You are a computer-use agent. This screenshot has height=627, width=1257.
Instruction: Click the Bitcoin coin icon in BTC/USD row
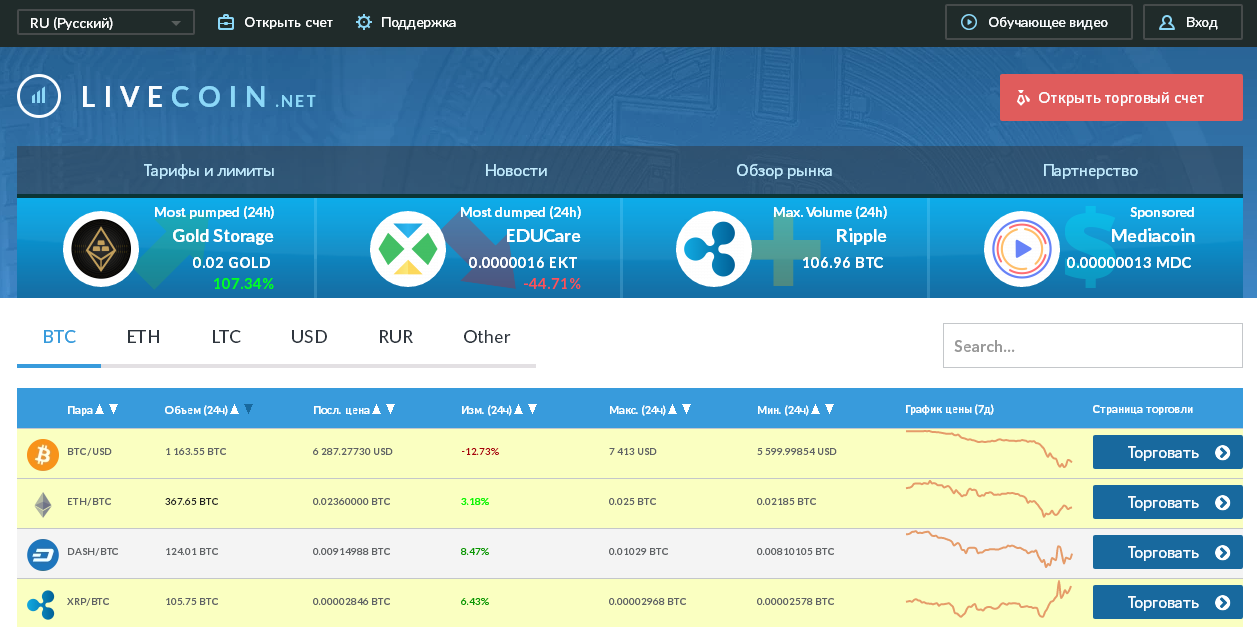[x=43, y=453]
